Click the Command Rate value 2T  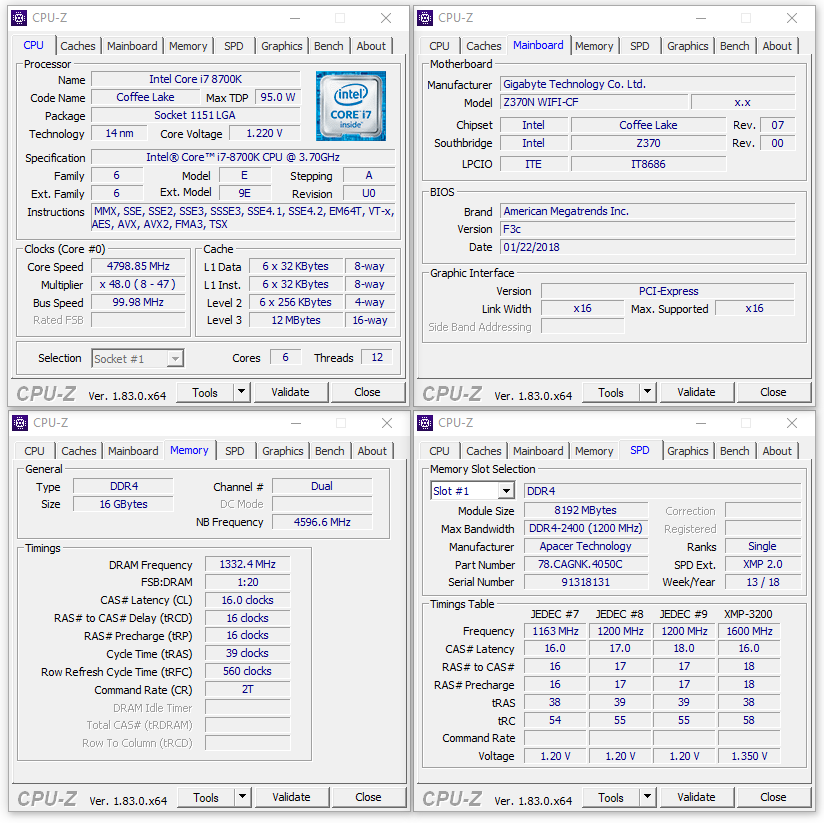248,690
